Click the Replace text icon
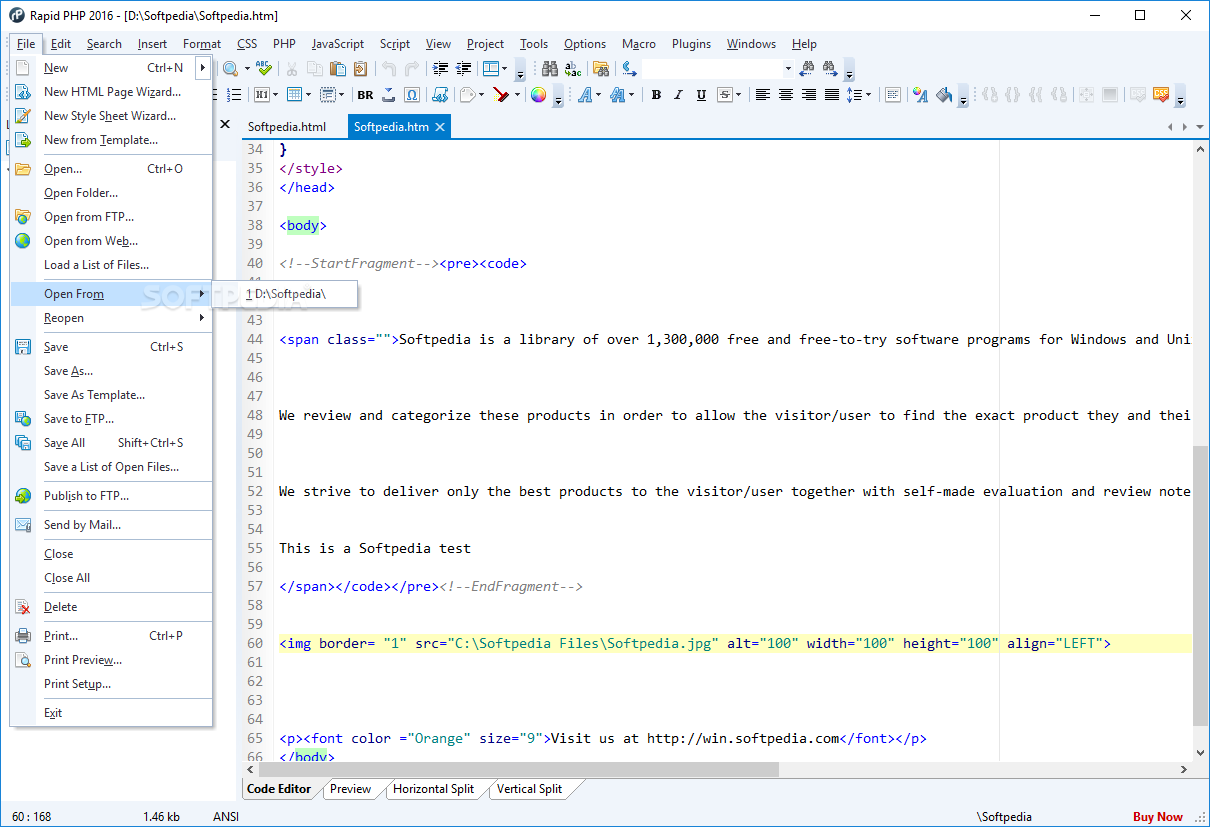 (573, 69)
